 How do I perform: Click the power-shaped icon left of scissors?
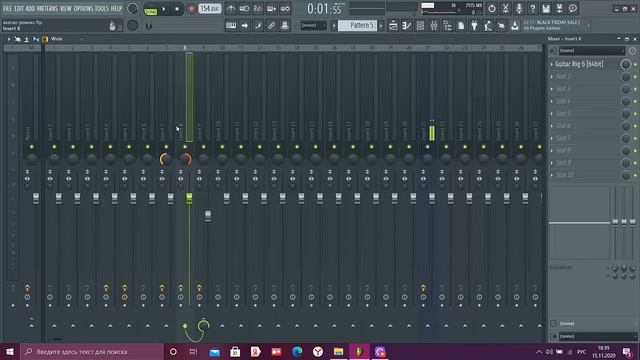[492, 9]
